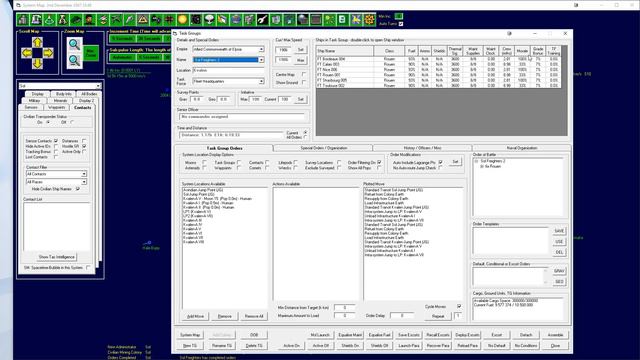Select the FT Nice 006 ship row
The width and height of the screenshot is (640, 360).
[438, 70]
